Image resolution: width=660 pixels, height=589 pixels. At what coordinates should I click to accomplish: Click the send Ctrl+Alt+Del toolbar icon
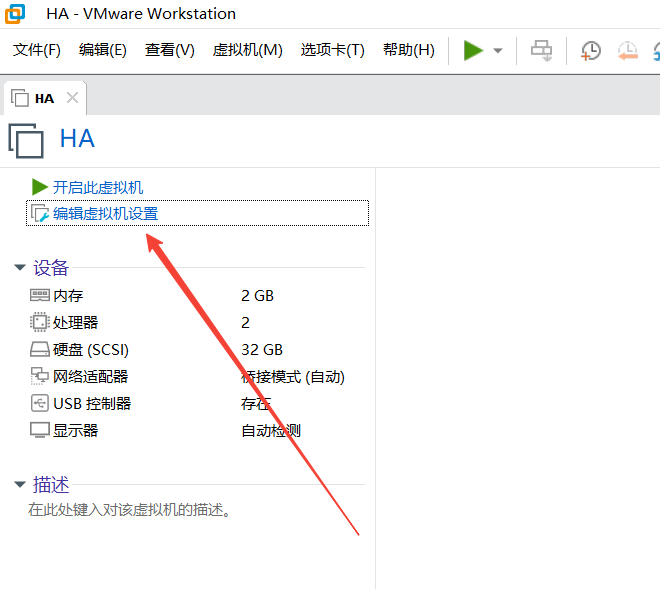pyautogui.click(x=541, y=51)
